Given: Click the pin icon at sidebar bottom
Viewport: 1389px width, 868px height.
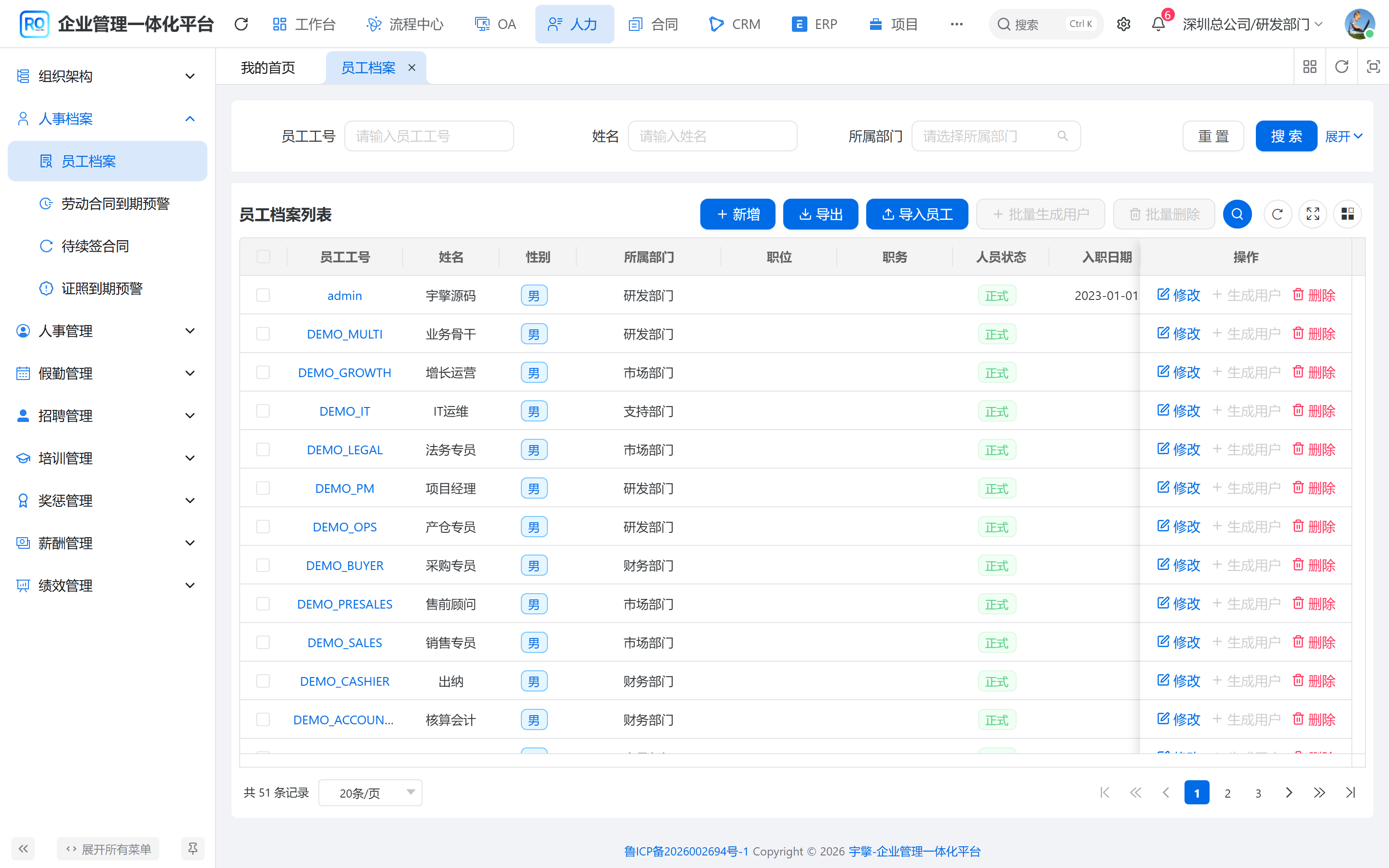Looking at the screenshot, I should (193, 849).
